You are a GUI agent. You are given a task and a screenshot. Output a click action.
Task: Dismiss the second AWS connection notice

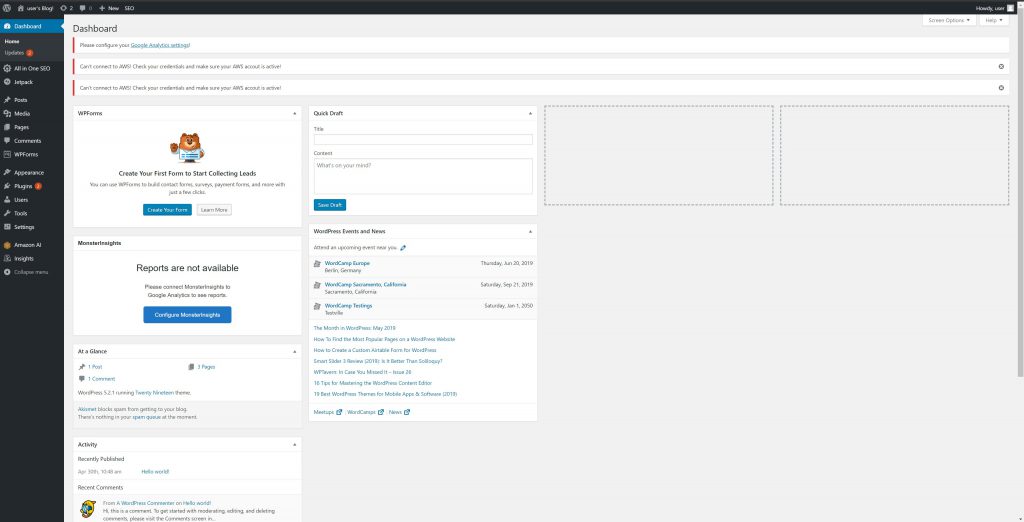(x=1001, y=88)
